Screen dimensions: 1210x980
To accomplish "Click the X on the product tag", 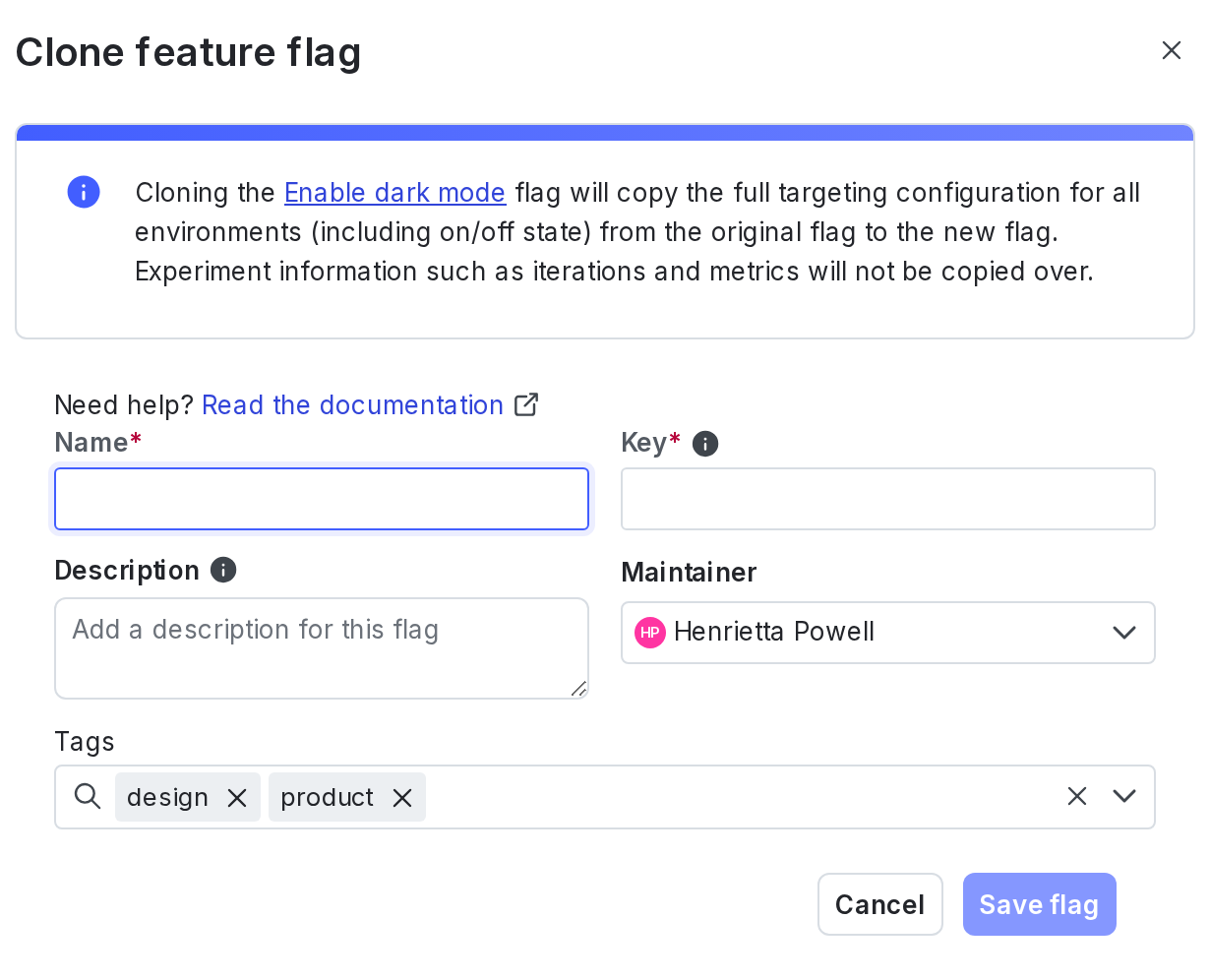I will (401, 798).
